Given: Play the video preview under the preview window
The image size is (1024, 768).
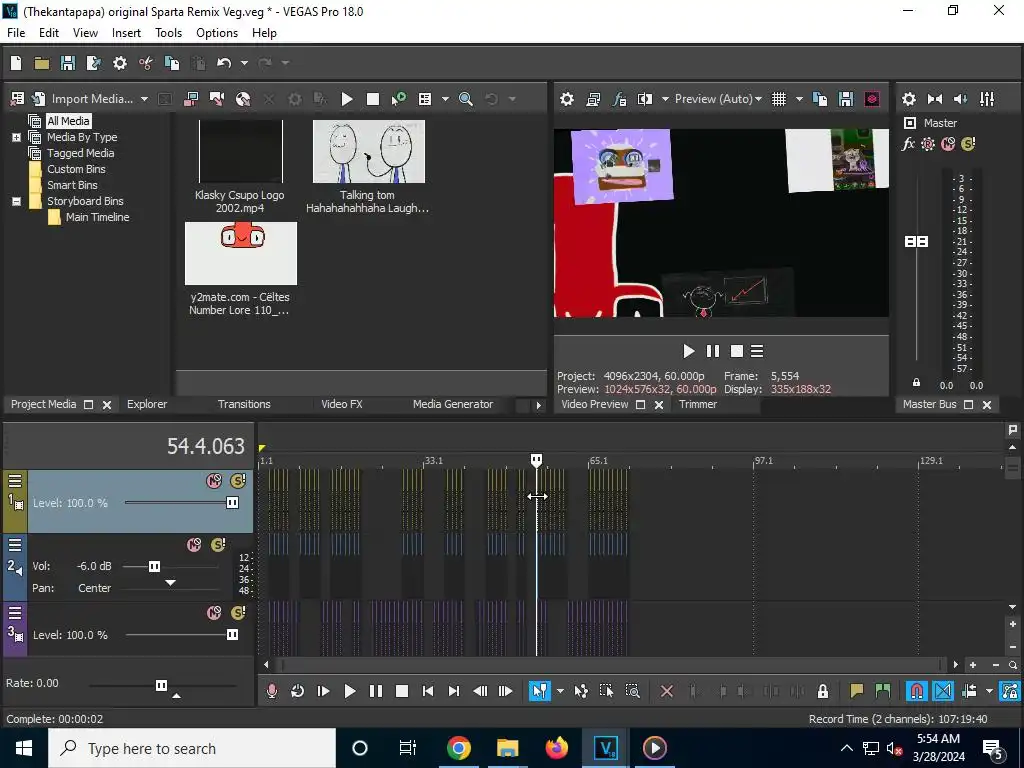Looking at the screenshot, I should click(688, 351).
